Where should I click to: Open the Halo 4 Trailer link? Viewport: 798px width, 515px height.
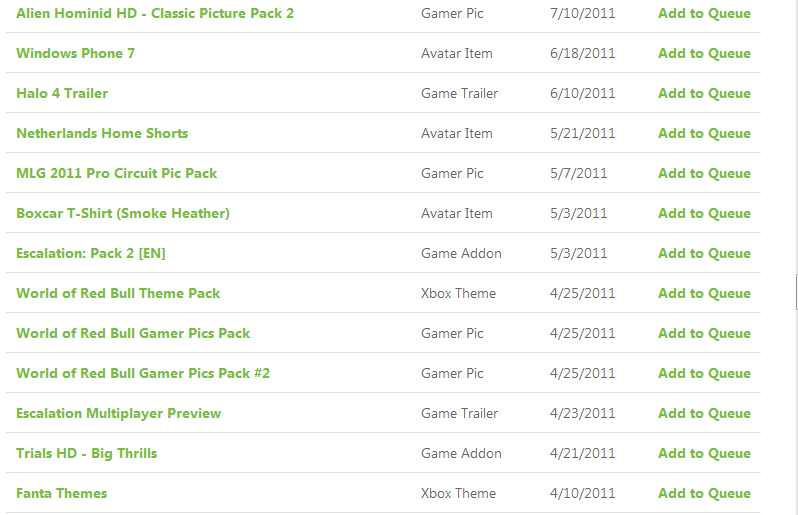(x=62, y=93)
